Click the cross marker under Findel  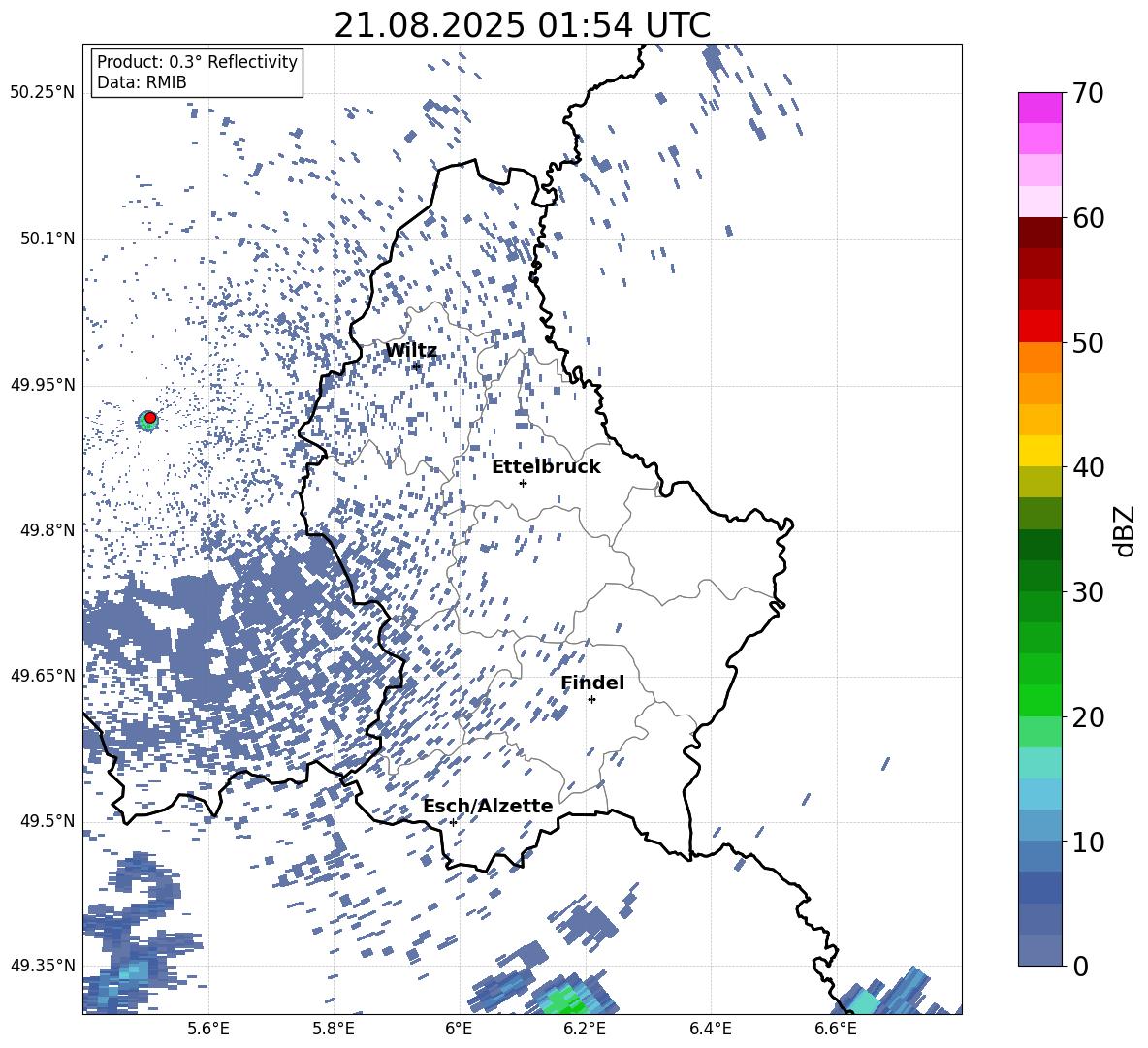pyautogui.click(x=591, y=700)
